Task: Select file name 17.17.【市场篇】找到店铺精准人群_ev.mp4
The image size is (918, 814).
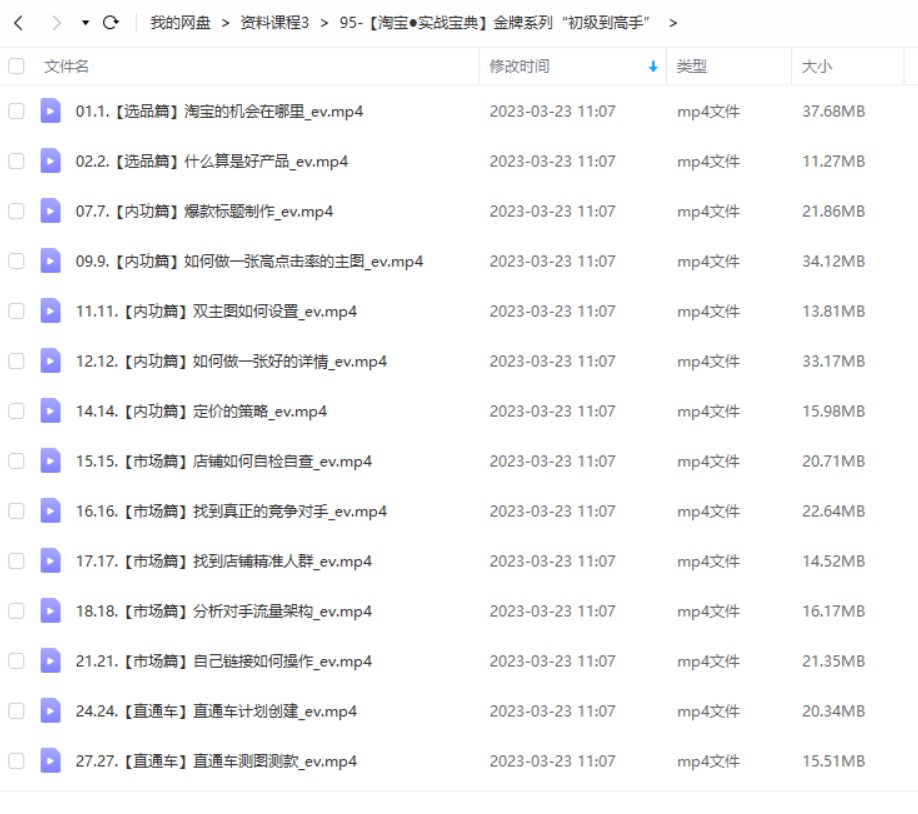Action: 224,561
